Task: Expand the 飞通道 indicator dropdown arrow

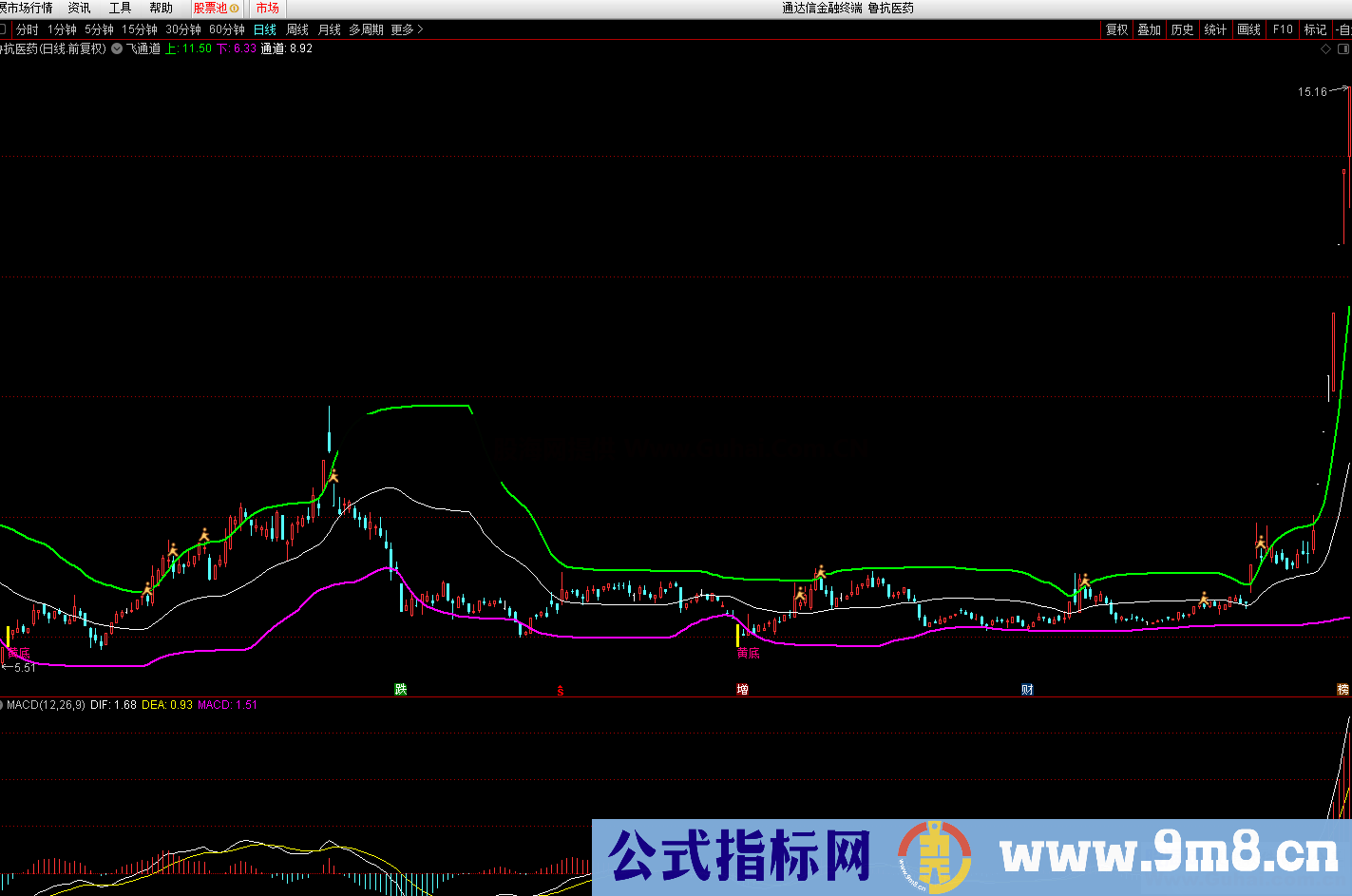Action: click(x=117, y=48)
